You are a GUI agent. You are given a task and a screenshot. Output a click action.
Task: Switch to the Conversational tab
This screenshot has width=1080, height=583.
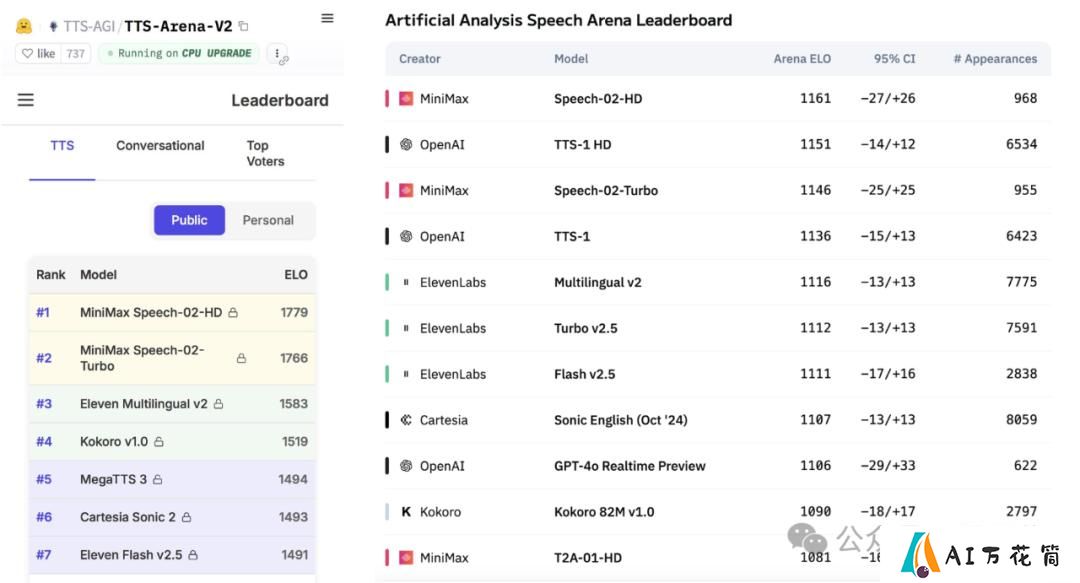(x=160, y=145)
